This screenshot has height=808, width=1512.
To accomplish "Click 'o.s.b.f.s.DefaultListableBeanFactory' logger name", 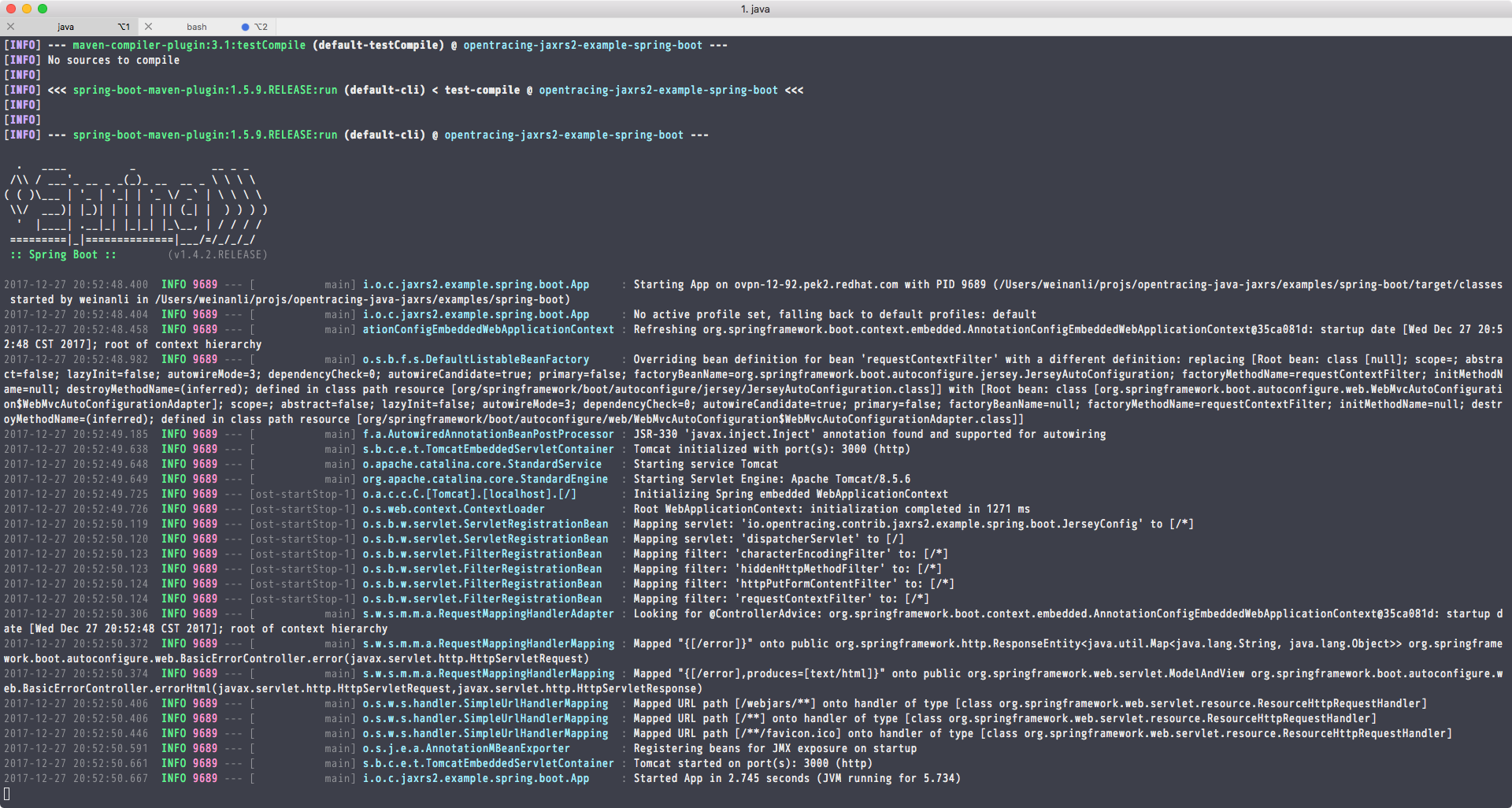I will [476, 359].
